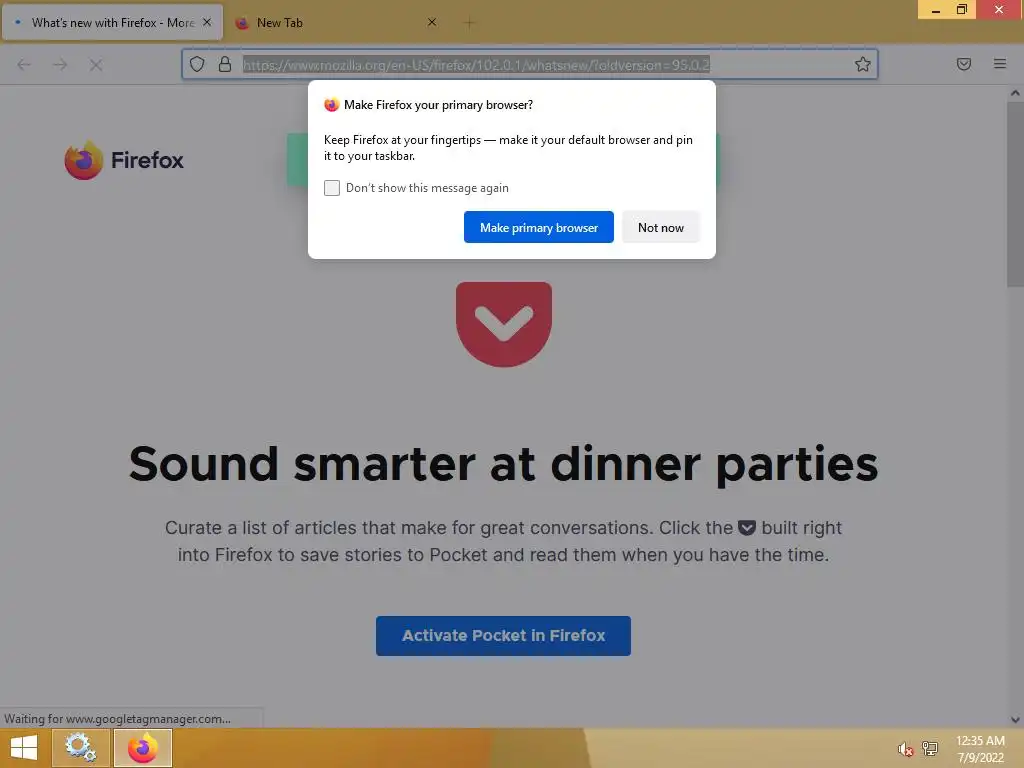This screenshot has height=768, width=1024.
Task: Open tracking protection shield icon
Action: (x=197, y=64)
